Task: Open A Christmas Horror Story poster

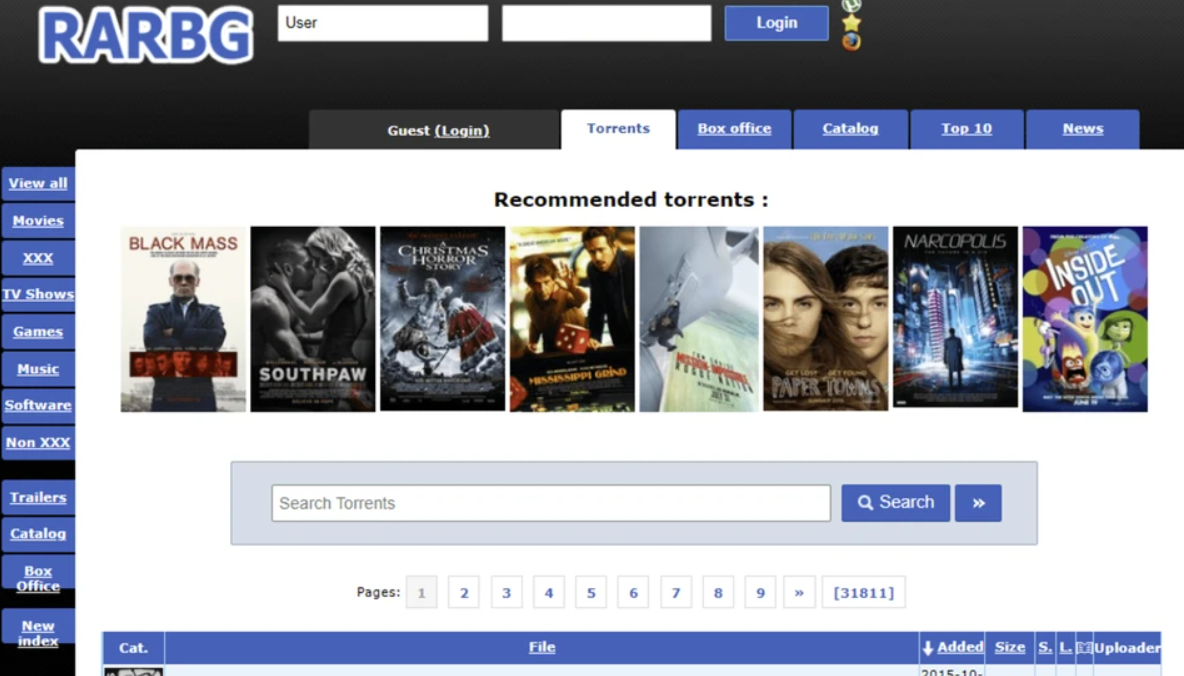Action: (442, 319)
